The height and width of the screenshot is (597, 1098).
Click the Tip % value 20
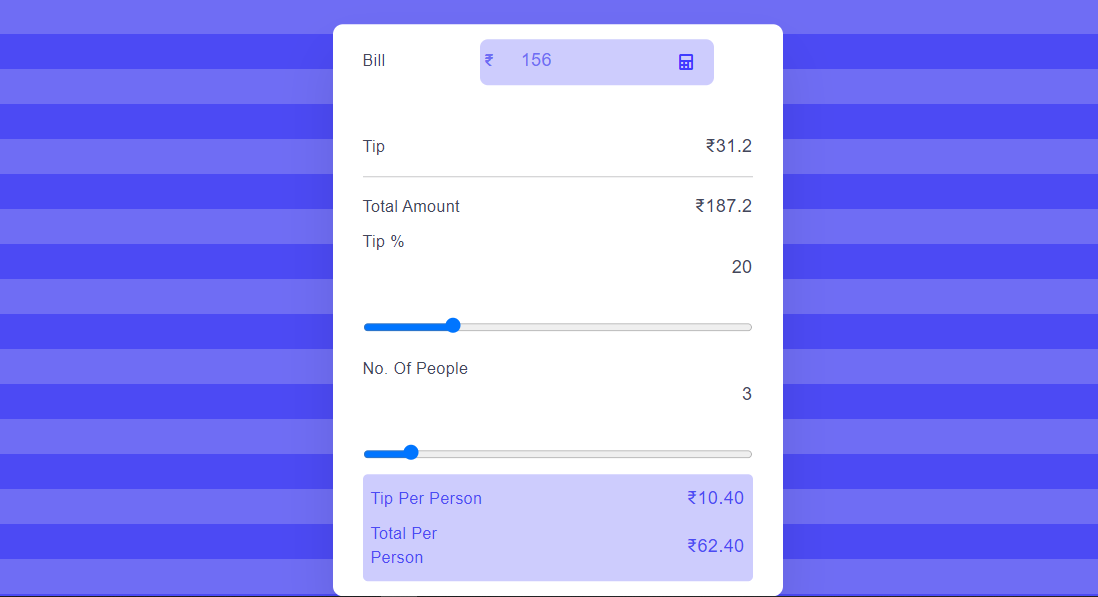coord(742,267)
